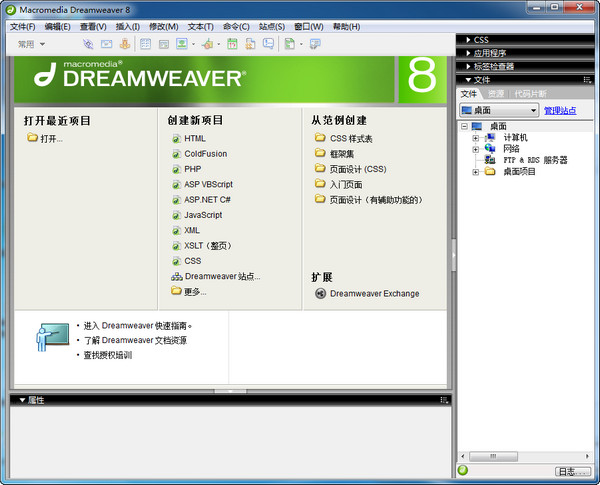This screenshot has height=485, width=600.
Task: Click the Hyperlink icon in Insert toolbar
Action: pos(87,44)
